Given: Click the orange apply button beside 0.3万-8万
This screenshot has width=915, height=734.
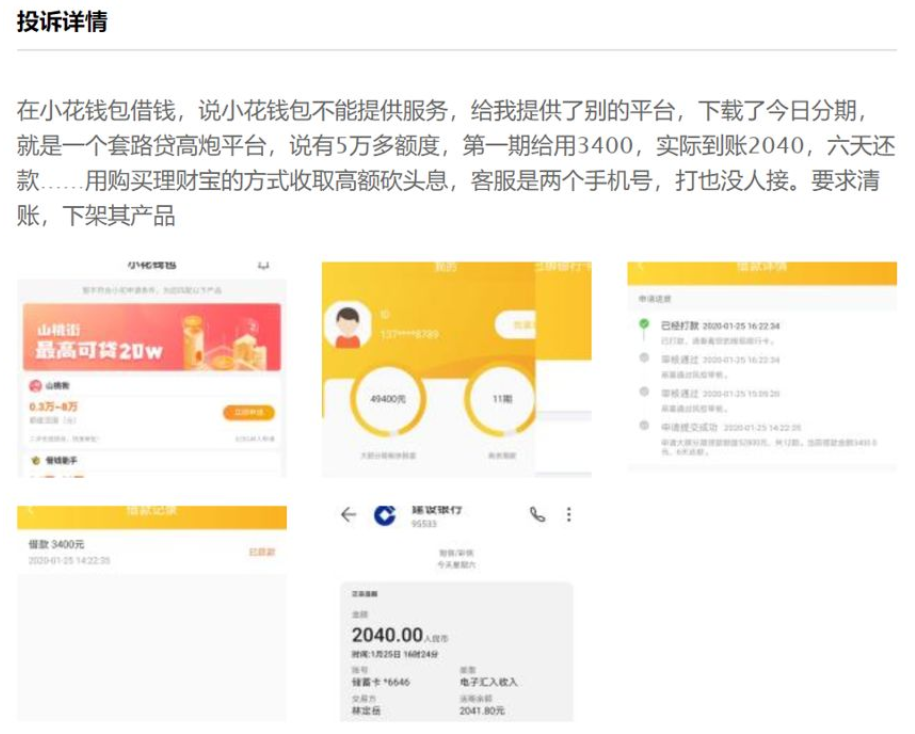Looking at the screenshot, I should 249,413.
